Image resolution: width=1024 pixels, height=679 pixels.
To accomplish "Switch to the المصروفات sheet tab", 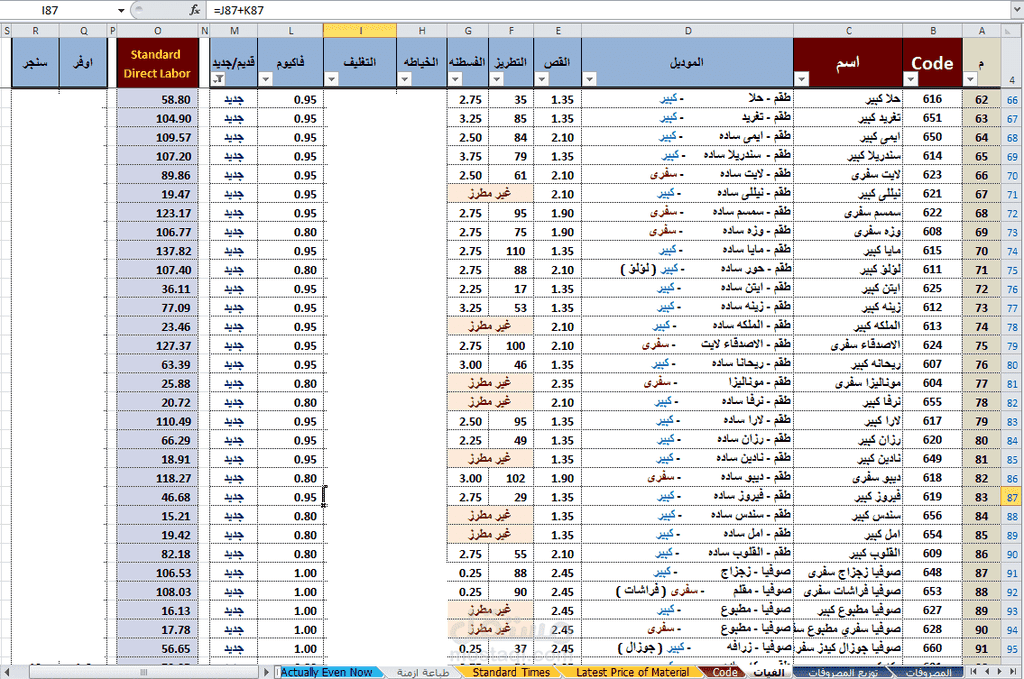I will [928, 672].
